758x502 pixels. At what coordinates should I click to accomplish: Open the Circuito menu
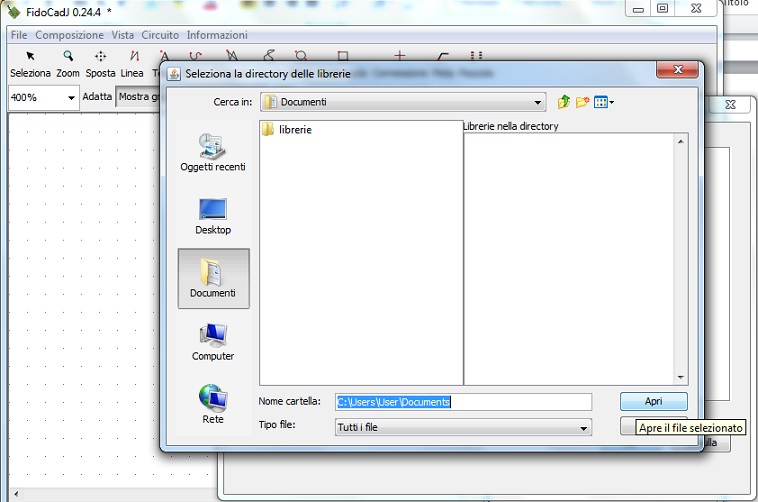tap(160, 35)
